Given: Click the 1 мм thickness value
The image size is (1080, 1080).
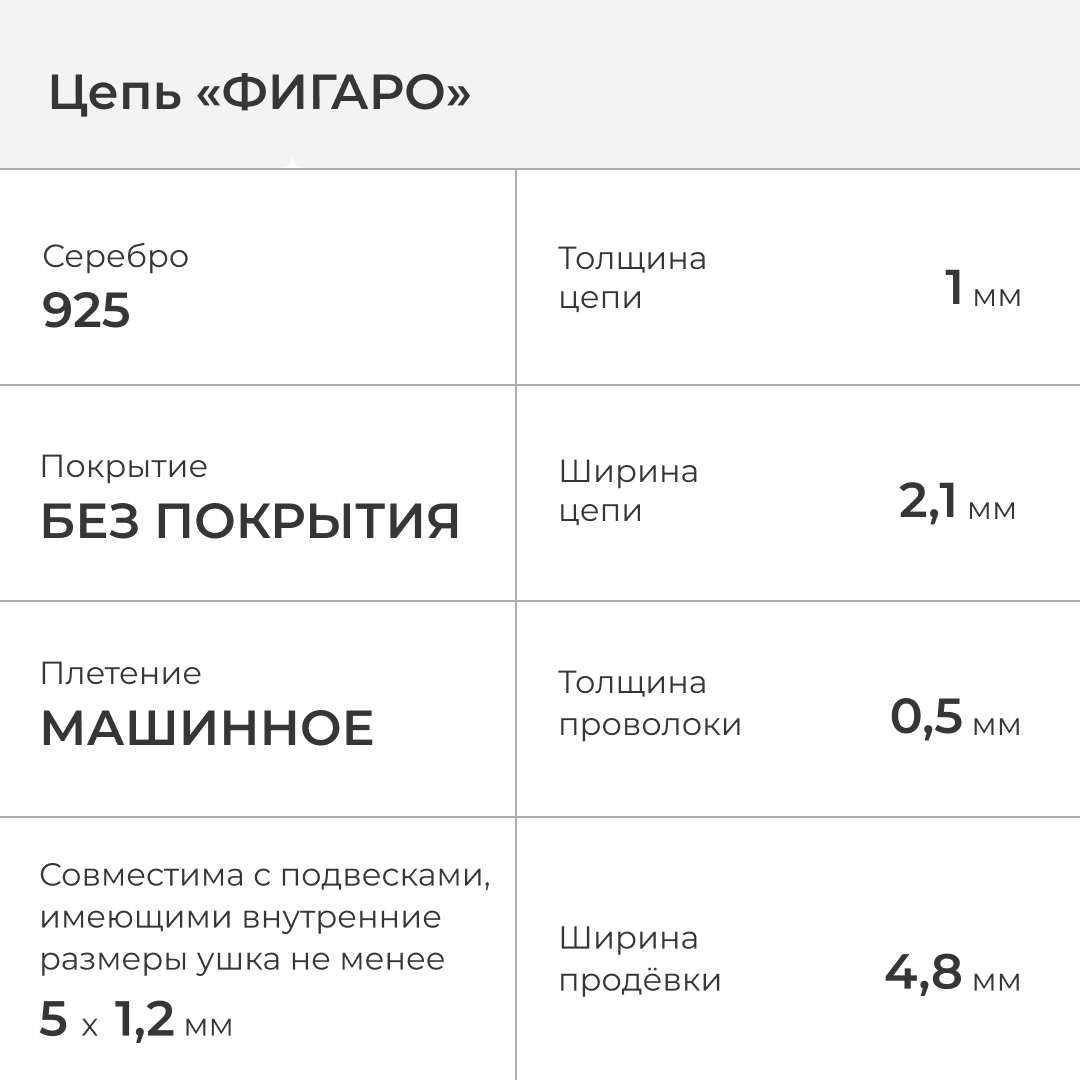Looking at the screenshot, I should click(x=983, y=290).
